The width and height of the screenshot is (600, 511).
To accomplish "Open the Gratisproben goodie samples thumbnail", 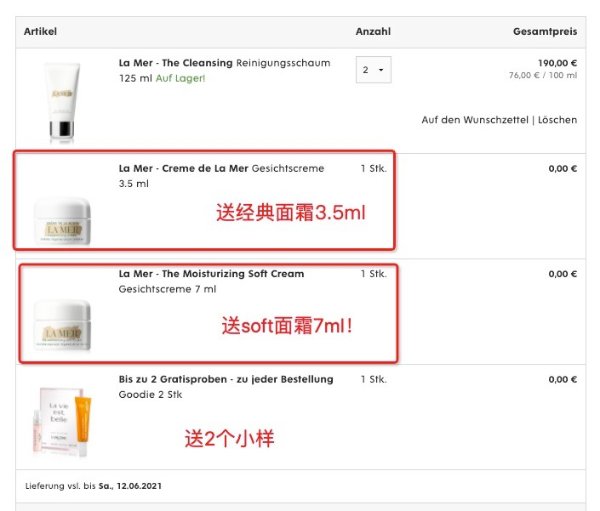I will (x=62, y=422).
